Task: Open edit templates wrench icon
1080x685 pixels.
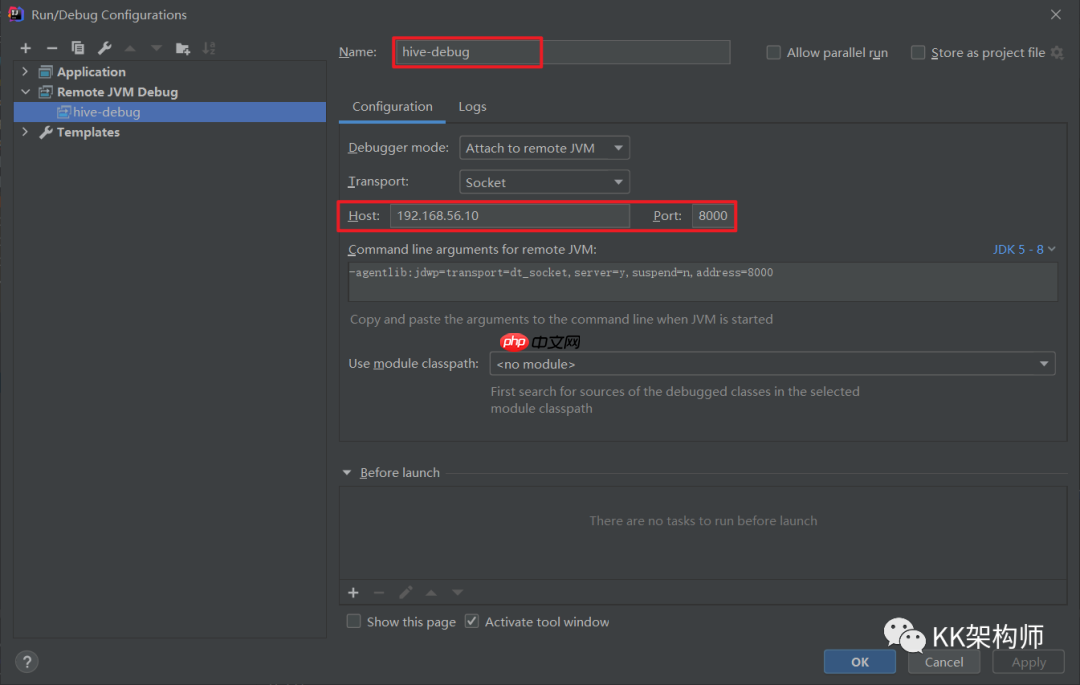Action: tap(104, 48)
